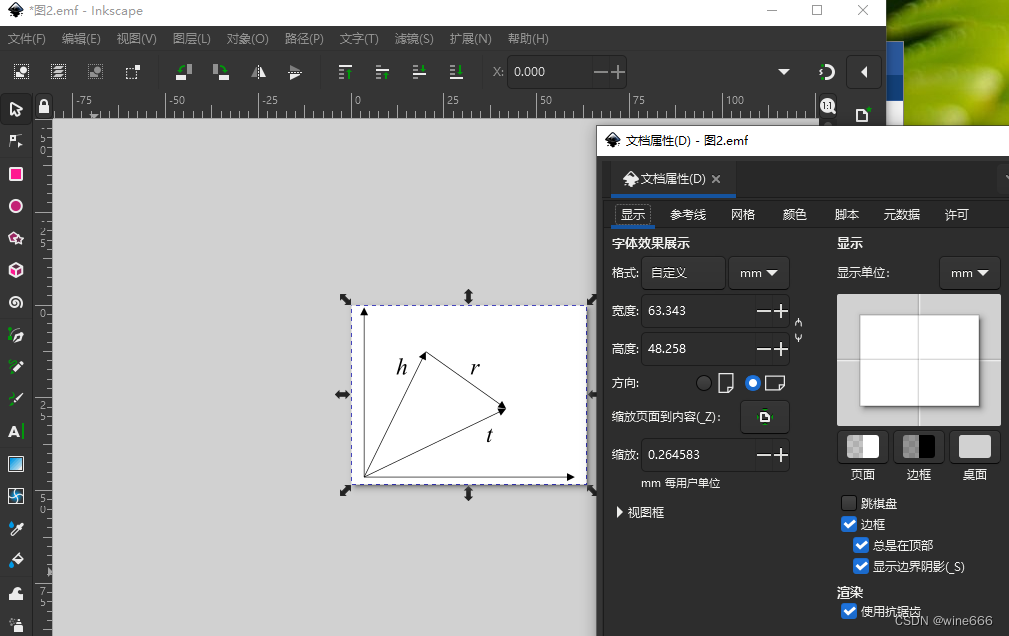Image resolution: width=1009 pixels, height=636 pixels.
Task: Uncheck the 边框 border checkbox
Action: point(849,524)
